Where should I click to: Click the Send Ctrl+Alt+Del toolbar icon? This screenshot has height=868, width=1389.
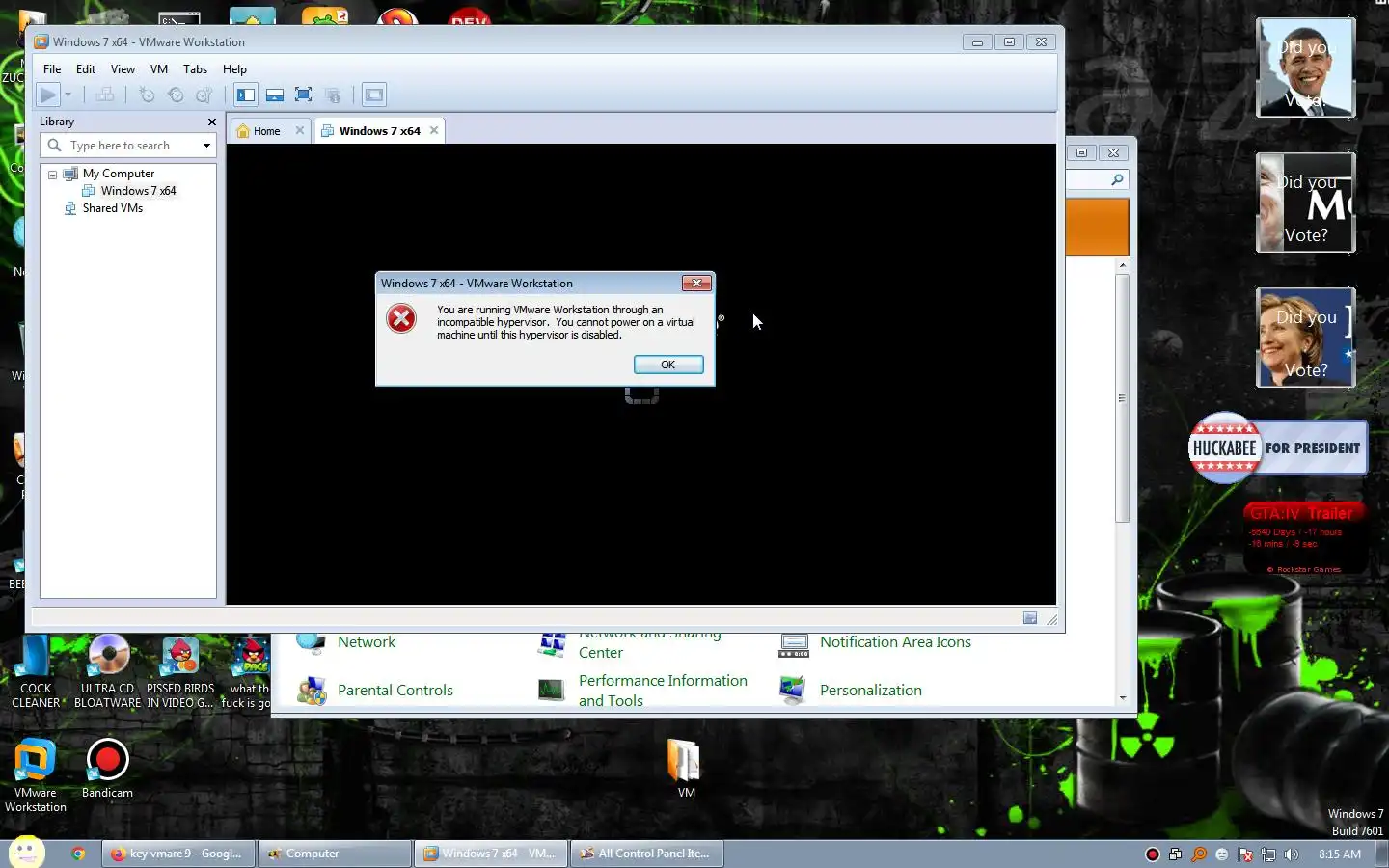(105, 95)
